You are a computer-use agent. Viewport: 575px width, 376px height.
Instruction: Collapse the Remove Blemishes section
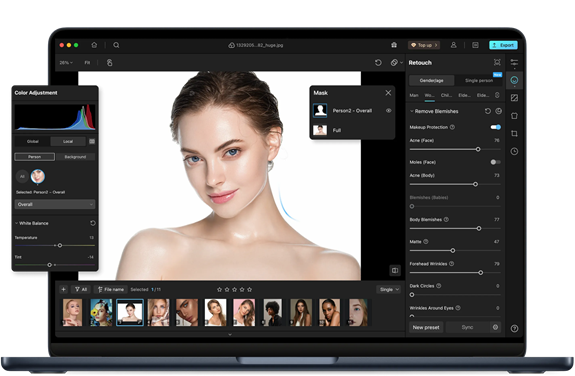tap(411, 111)
